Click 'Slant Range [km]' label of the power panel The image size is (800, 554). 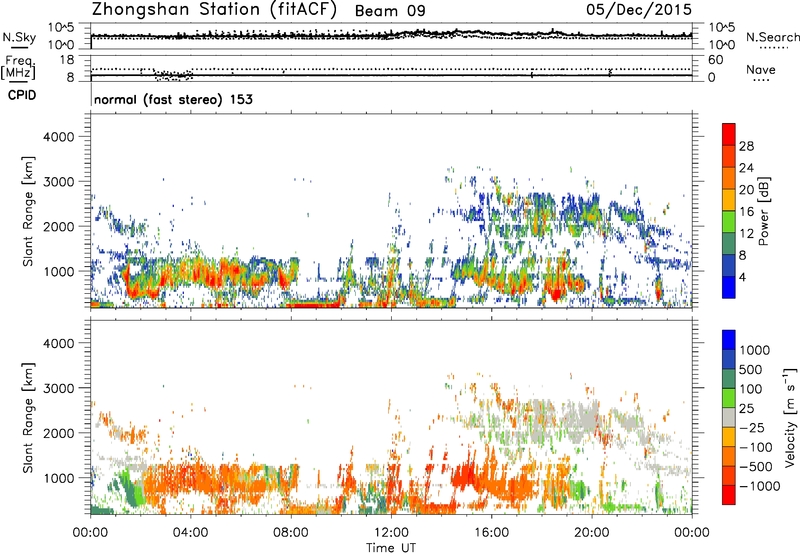tap(28, 211)
